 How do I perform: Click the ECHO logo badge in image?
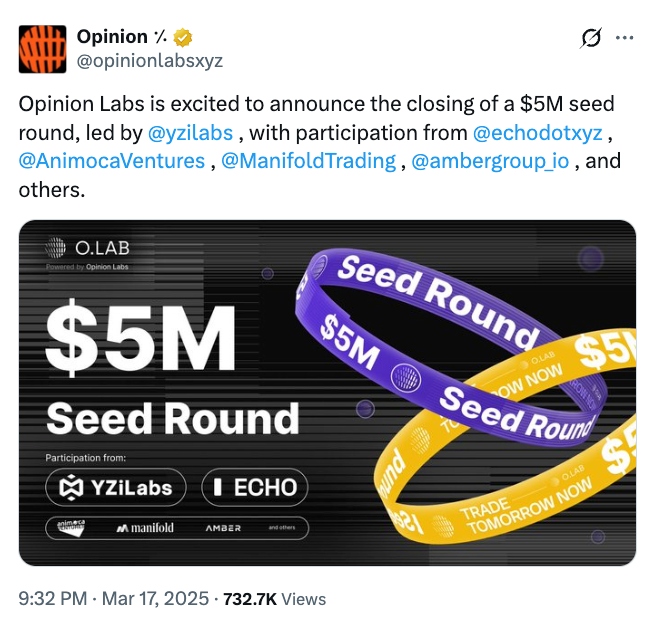click(255, 488)
